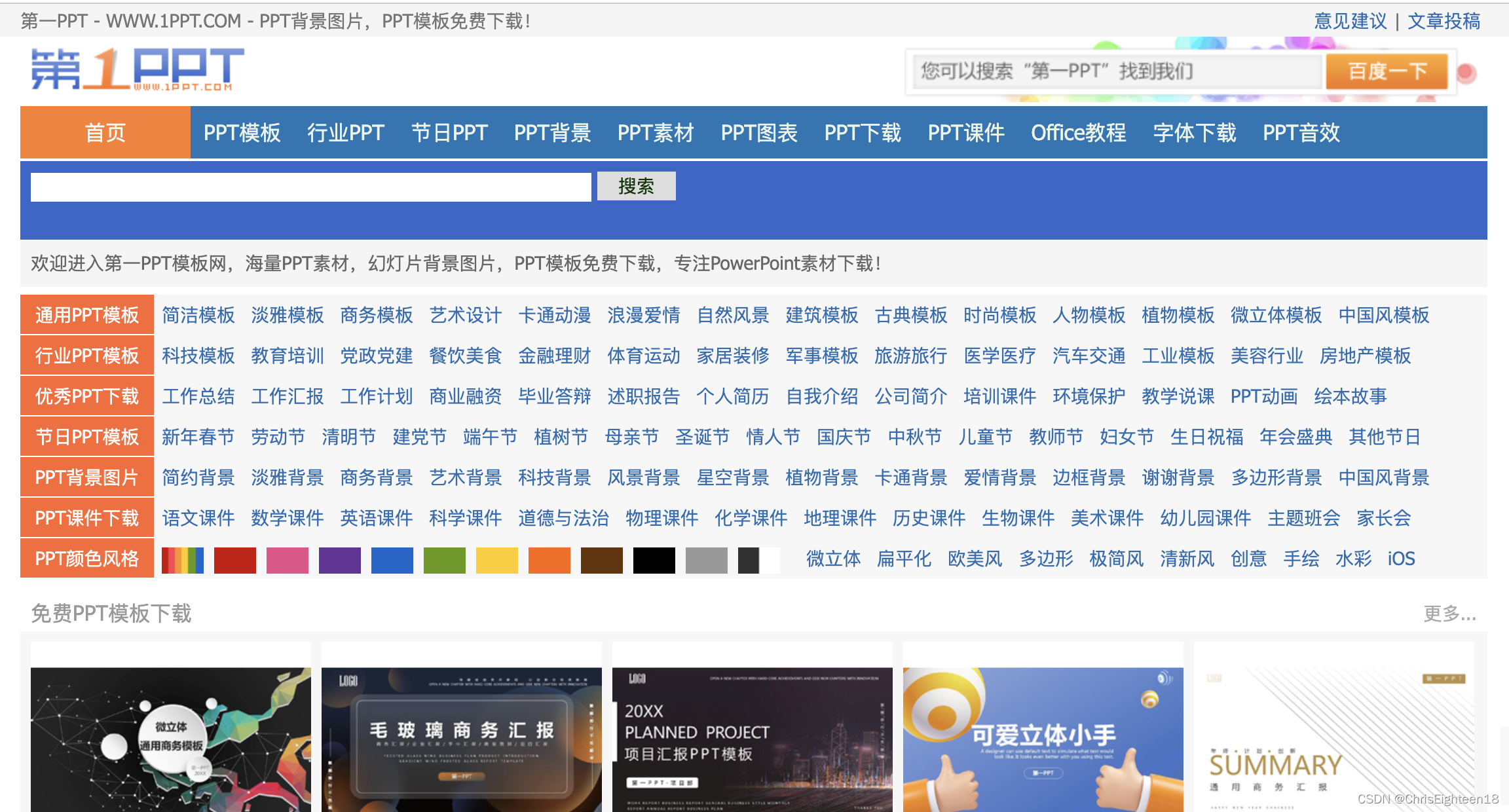Click the 第1PPT site logo

pos(138,69)
